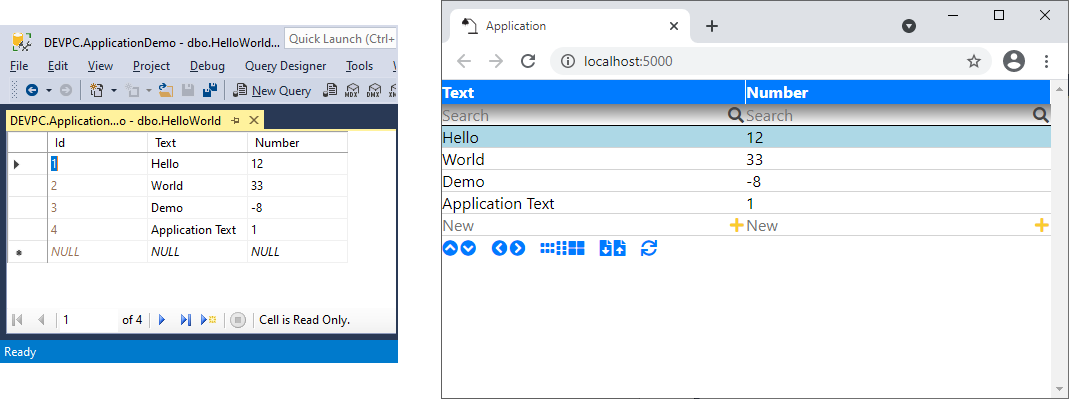The image size is (1069, 399).
Task: Go to first record in SSMS navigator
Action: click(18, 319)
